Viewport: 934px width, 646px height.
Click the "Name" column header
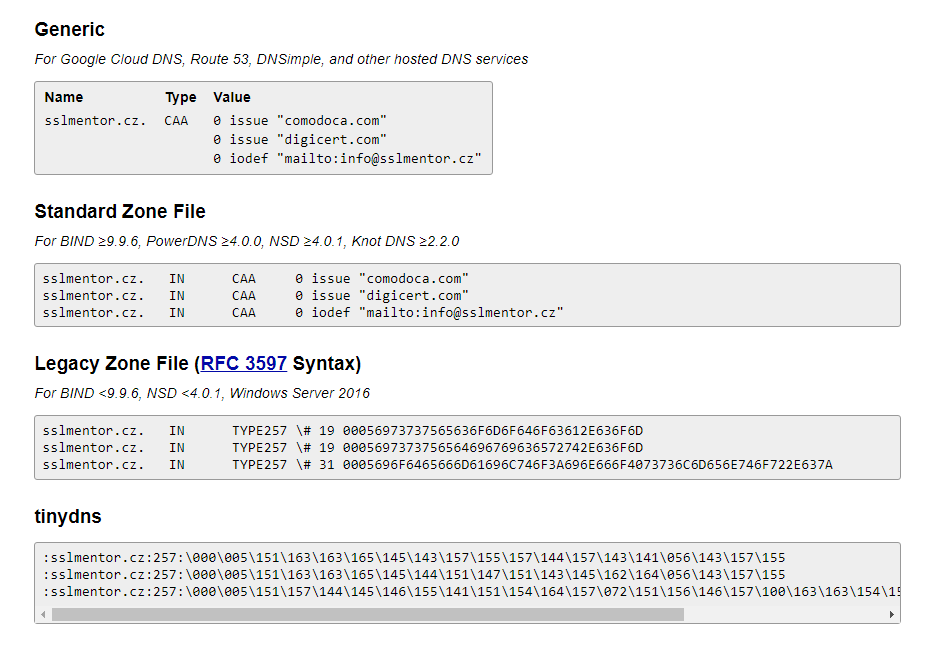pos(64,97)
